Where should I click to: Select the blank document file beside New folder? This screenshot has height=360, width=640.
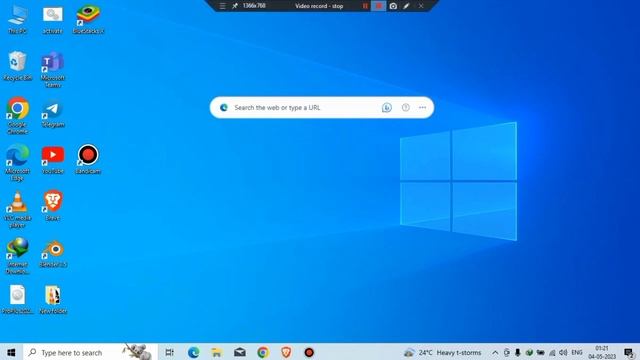coord(18,300)
